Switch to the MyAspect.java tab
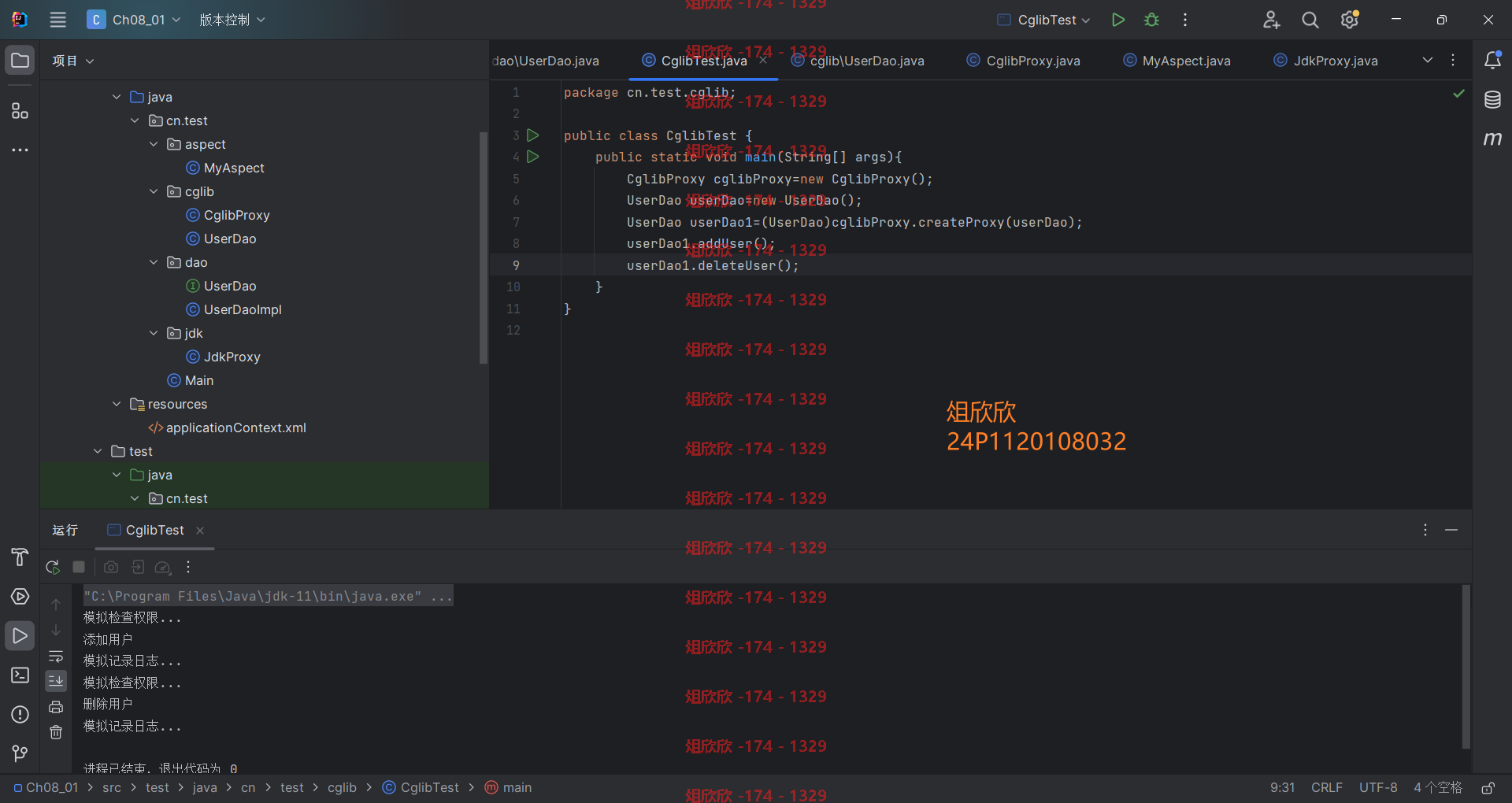This screenshot has height=803, width=1512. tap(1177, 61)
